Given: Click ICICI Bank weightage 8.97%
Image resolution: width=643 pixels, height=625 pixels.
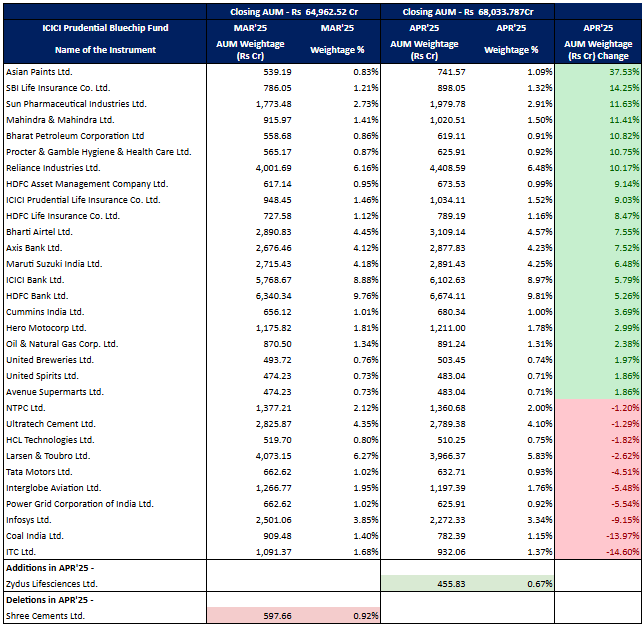Looking at the screenshot, I should (x=540, y=280).
